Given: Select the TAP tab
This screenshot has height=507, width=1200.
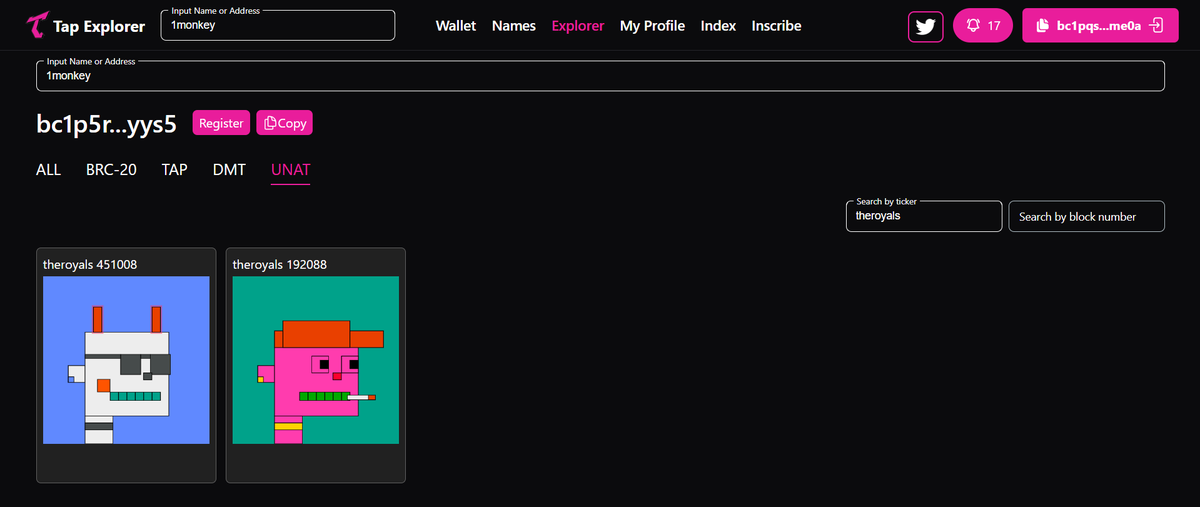Looking at the screenshot, I should (175, 170).
